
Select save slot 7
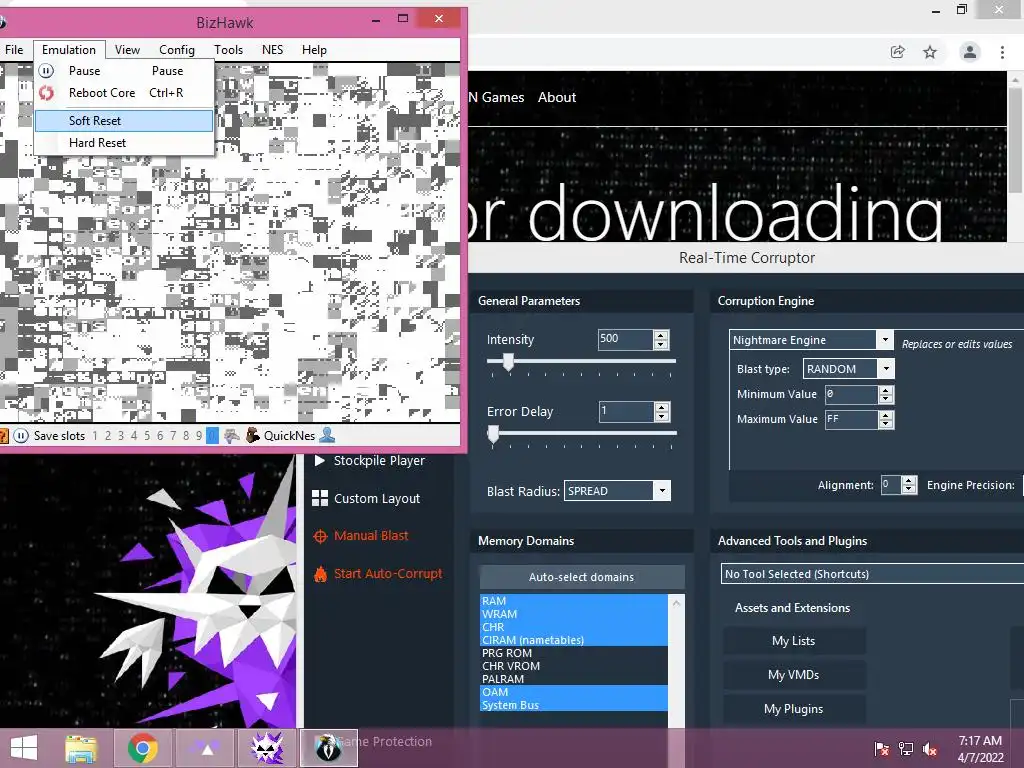[173, 436]
